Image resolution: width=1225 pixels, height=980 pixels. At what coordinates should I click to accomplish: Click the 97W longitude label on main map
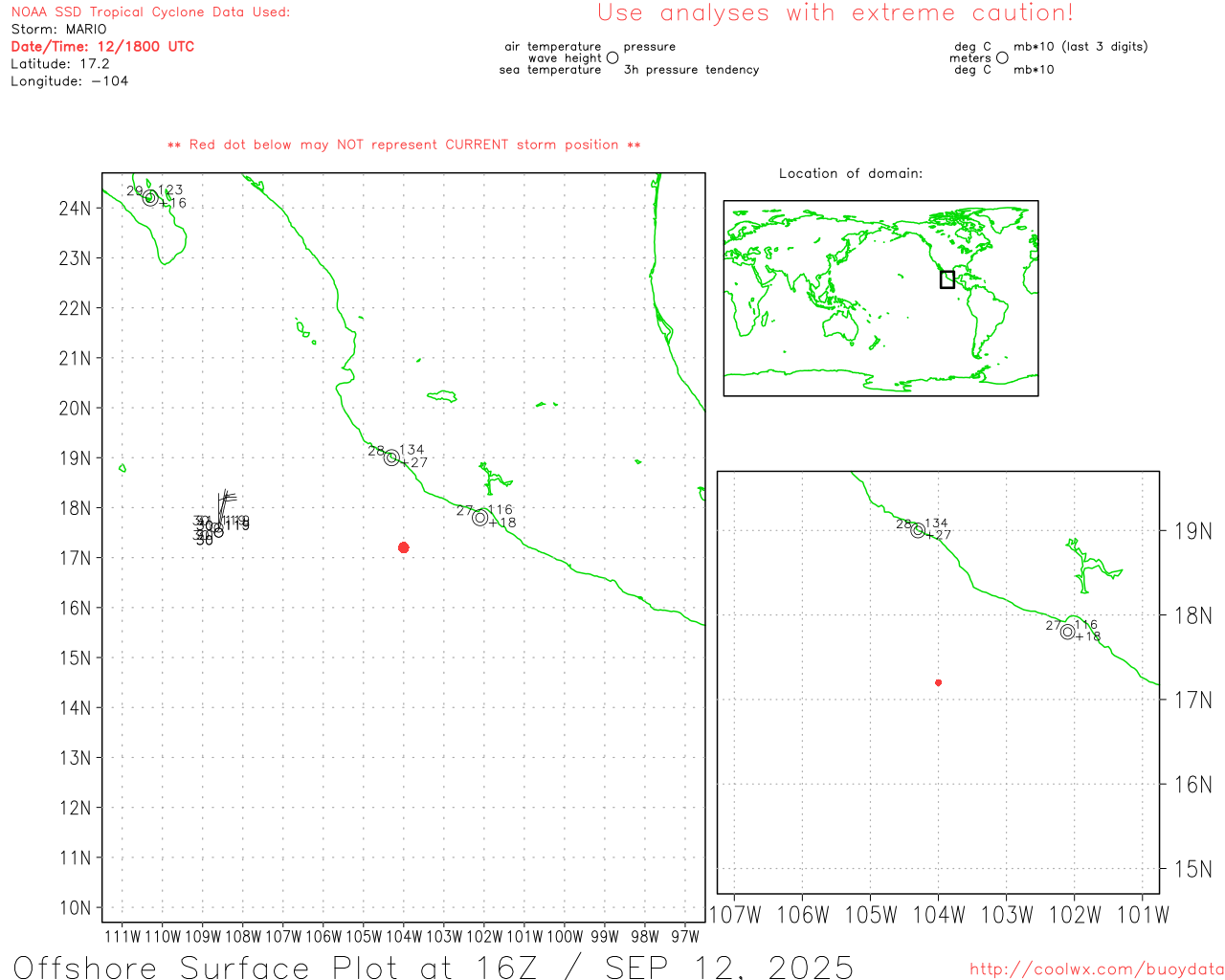point(685,937)
